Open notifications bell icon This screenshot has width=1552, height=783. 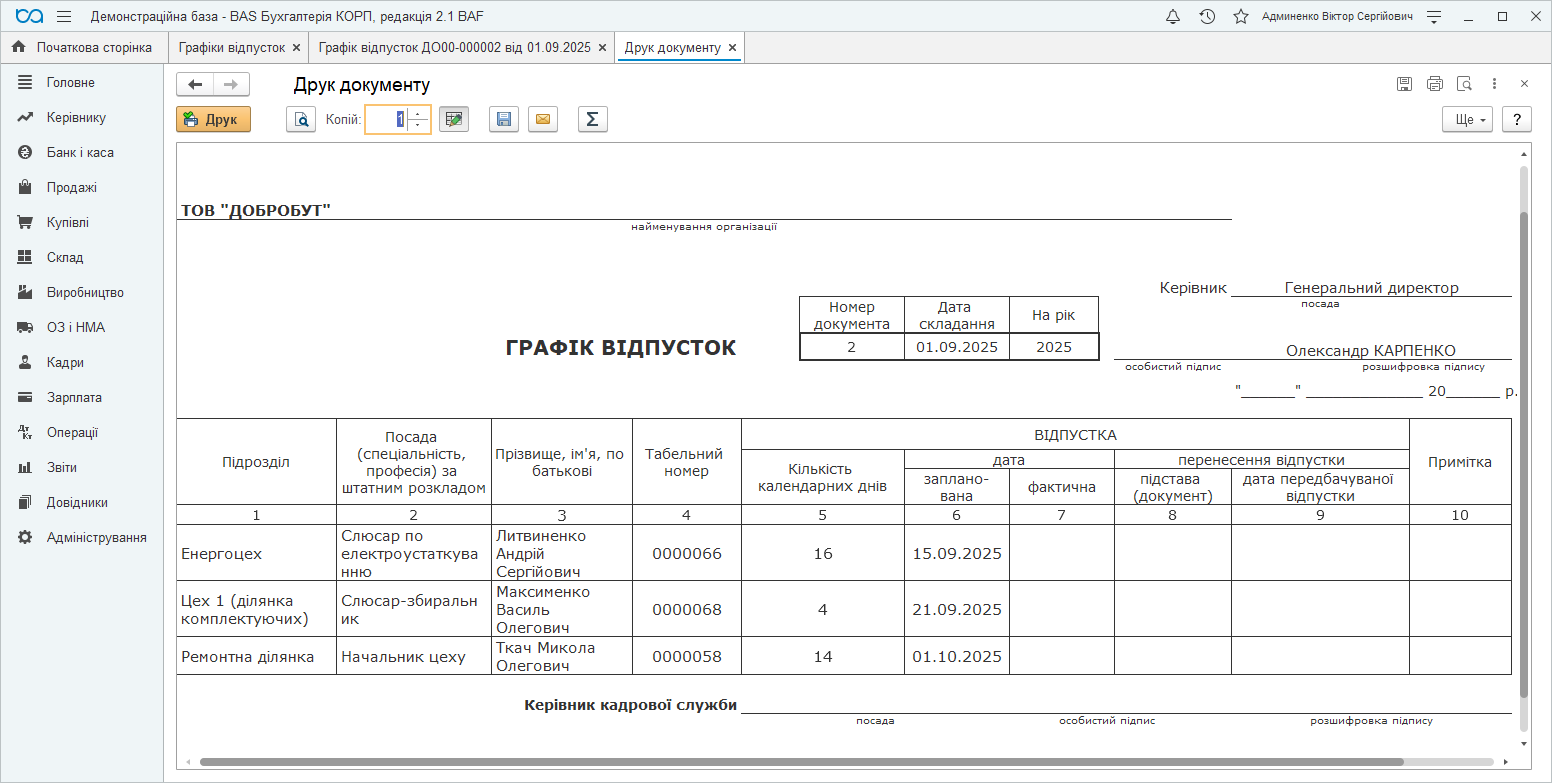pos(1173,17)
